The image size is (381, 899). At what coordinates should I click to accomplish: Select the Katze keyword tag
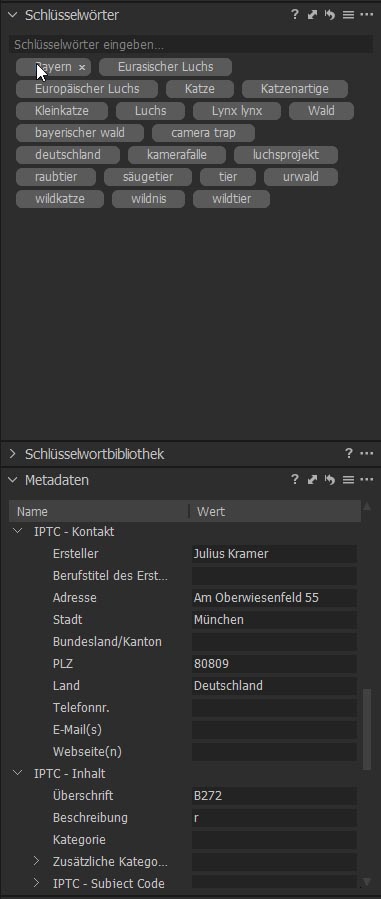point(200,89)
